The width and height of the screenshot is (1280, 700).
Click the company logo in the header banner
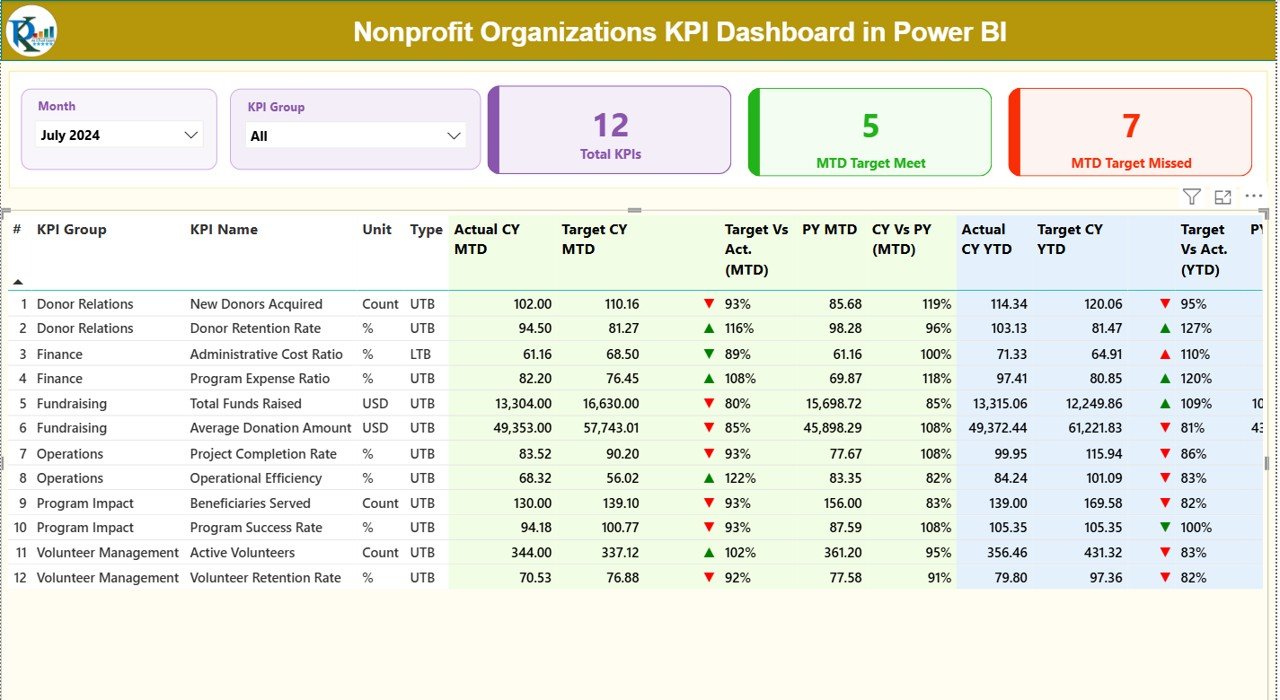pos(31,30)
